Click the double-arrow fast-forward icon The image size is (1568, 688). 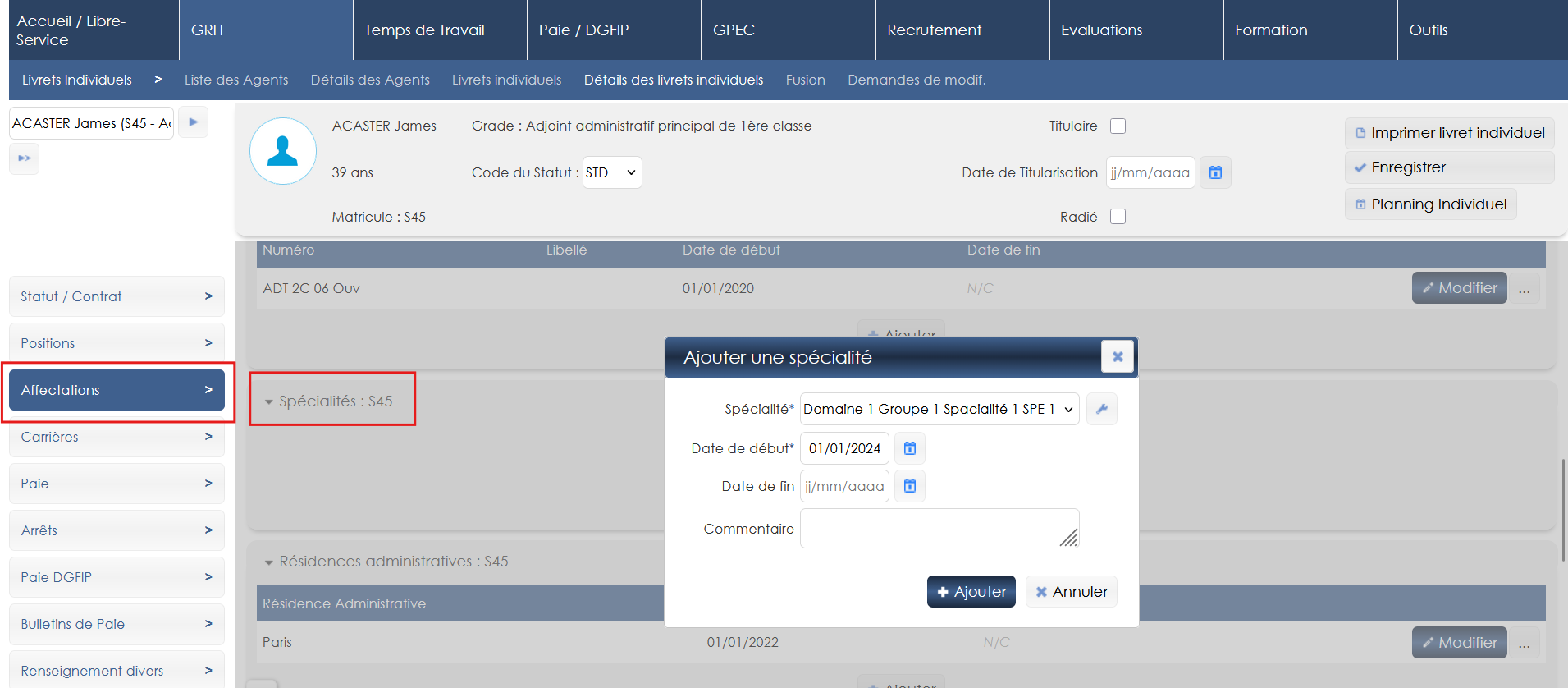(25, 158)
